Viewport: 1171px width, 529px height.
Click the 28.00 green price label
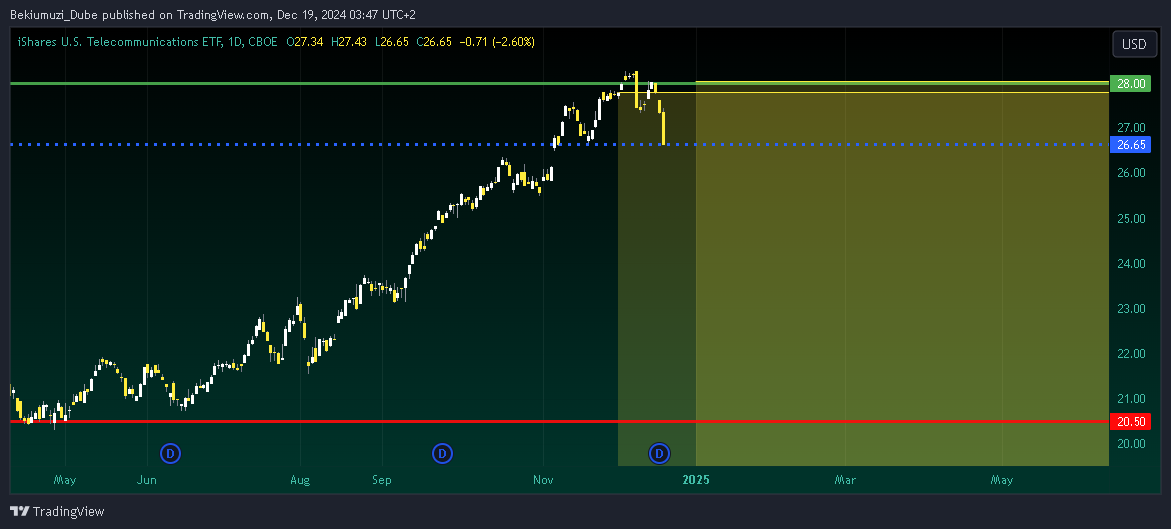click(x=1131, y=84)
